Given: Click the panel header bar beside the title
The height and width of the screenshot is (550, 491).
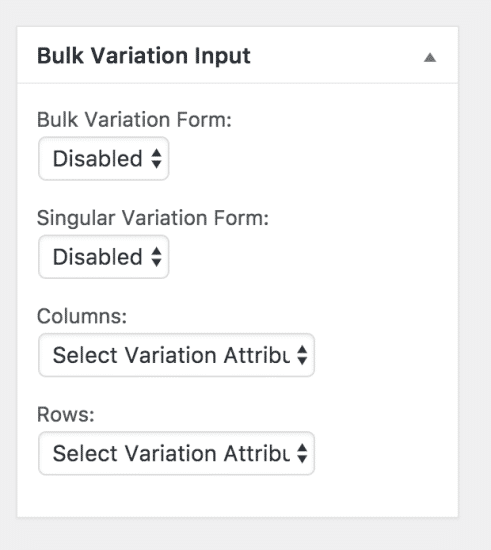Looking at the screenshot, I should point(337,55).
